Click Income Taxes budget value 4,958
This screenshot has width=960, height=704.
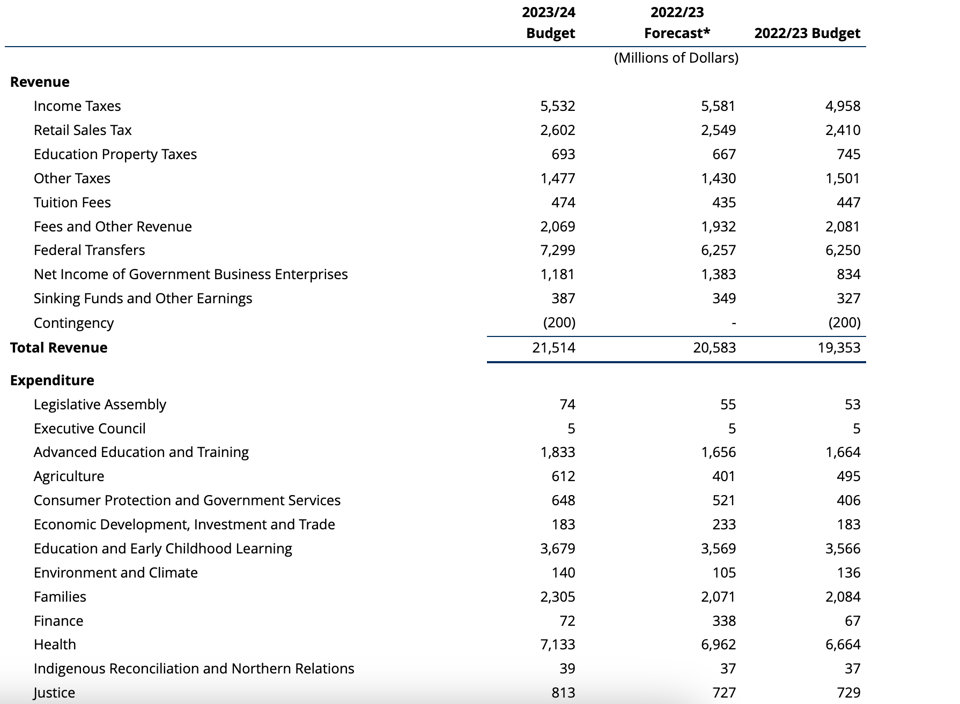coord(842,106)
